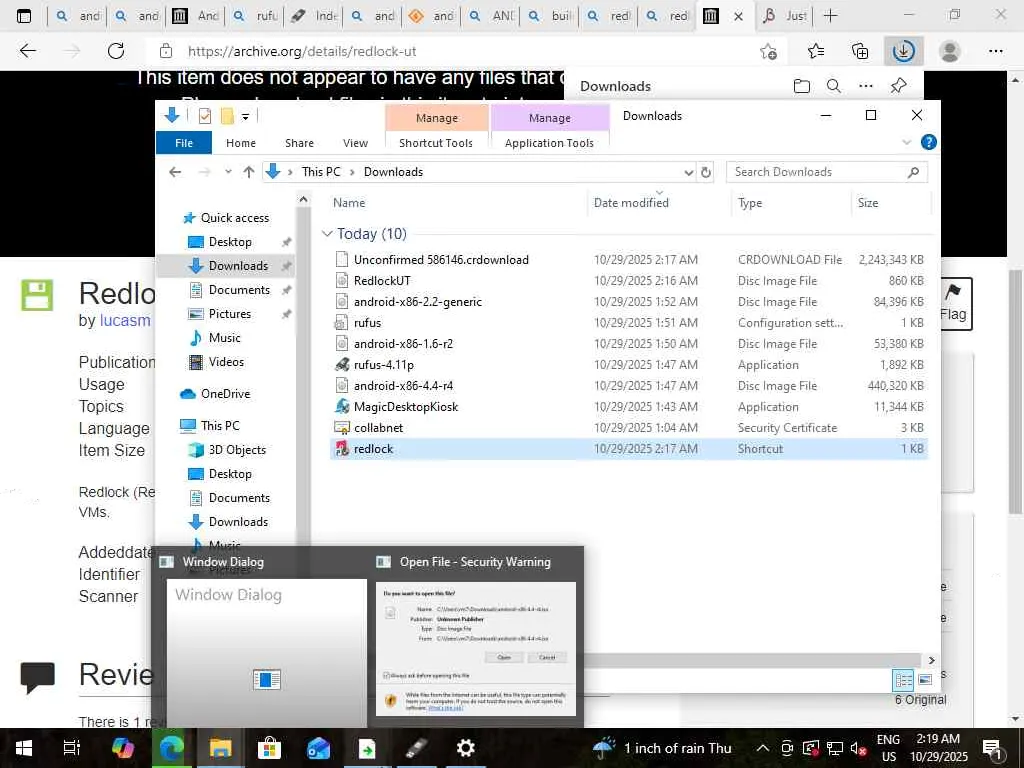The image size is (1024, 768).
Task: Open the Home ribbon tab
Action: pyautogui.click(x=241, y=143)
